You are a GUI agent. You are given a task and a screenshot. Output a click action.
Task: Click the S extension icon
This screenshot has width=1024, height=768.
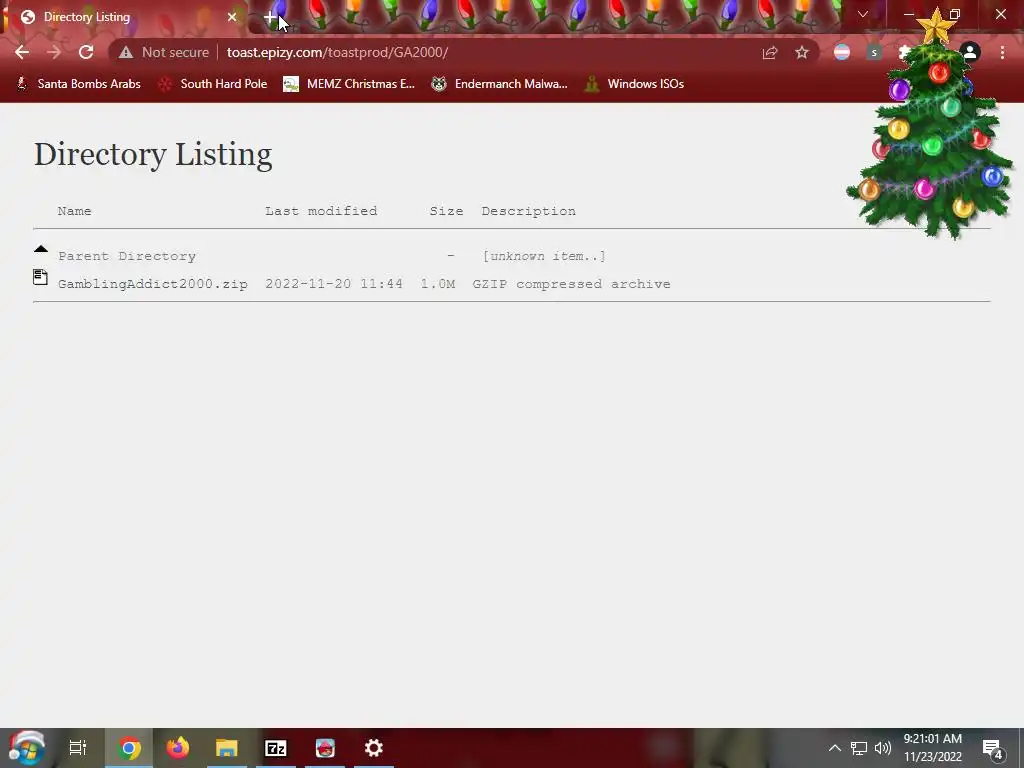click(x=874, y=52)
